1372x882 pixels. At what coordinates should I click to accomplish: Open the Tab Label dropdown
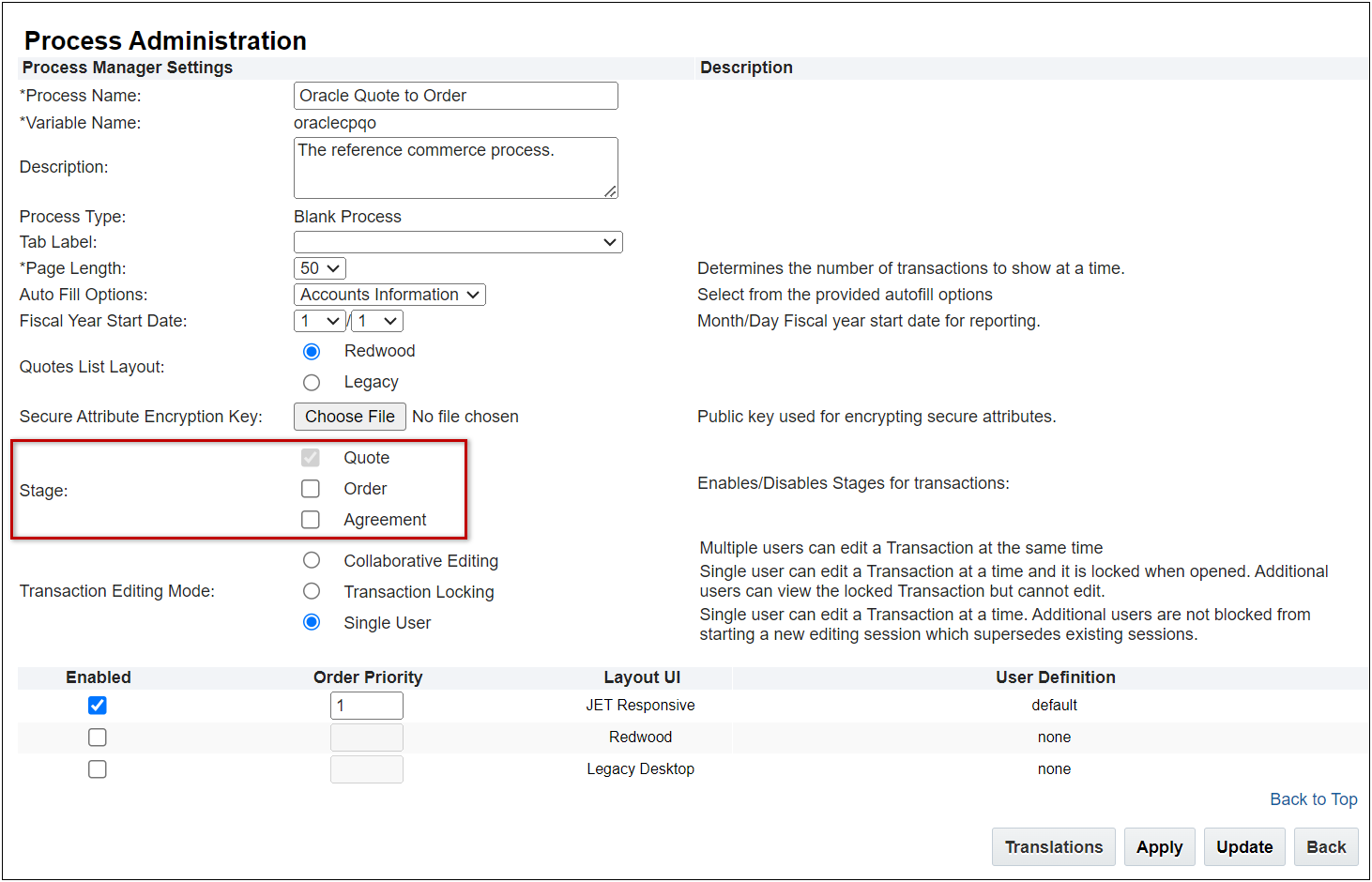click(458, 242)
